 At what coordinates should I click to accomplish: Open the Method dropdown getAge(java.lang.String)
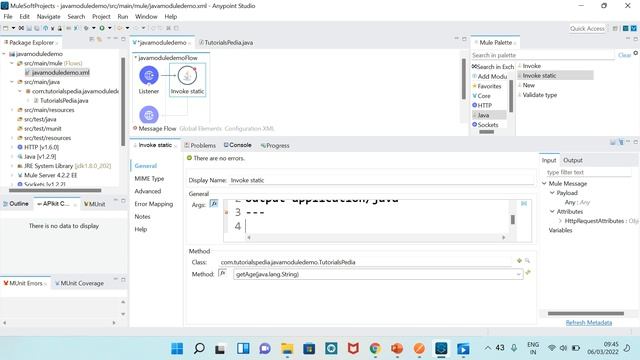pyautogui.click(x=378, y=274)
